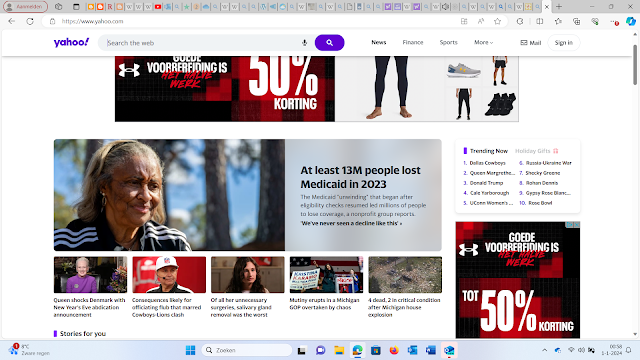Screen dimensions: 640x360
Task: Open Word from taskbar
Action: (x=431, y=350)
